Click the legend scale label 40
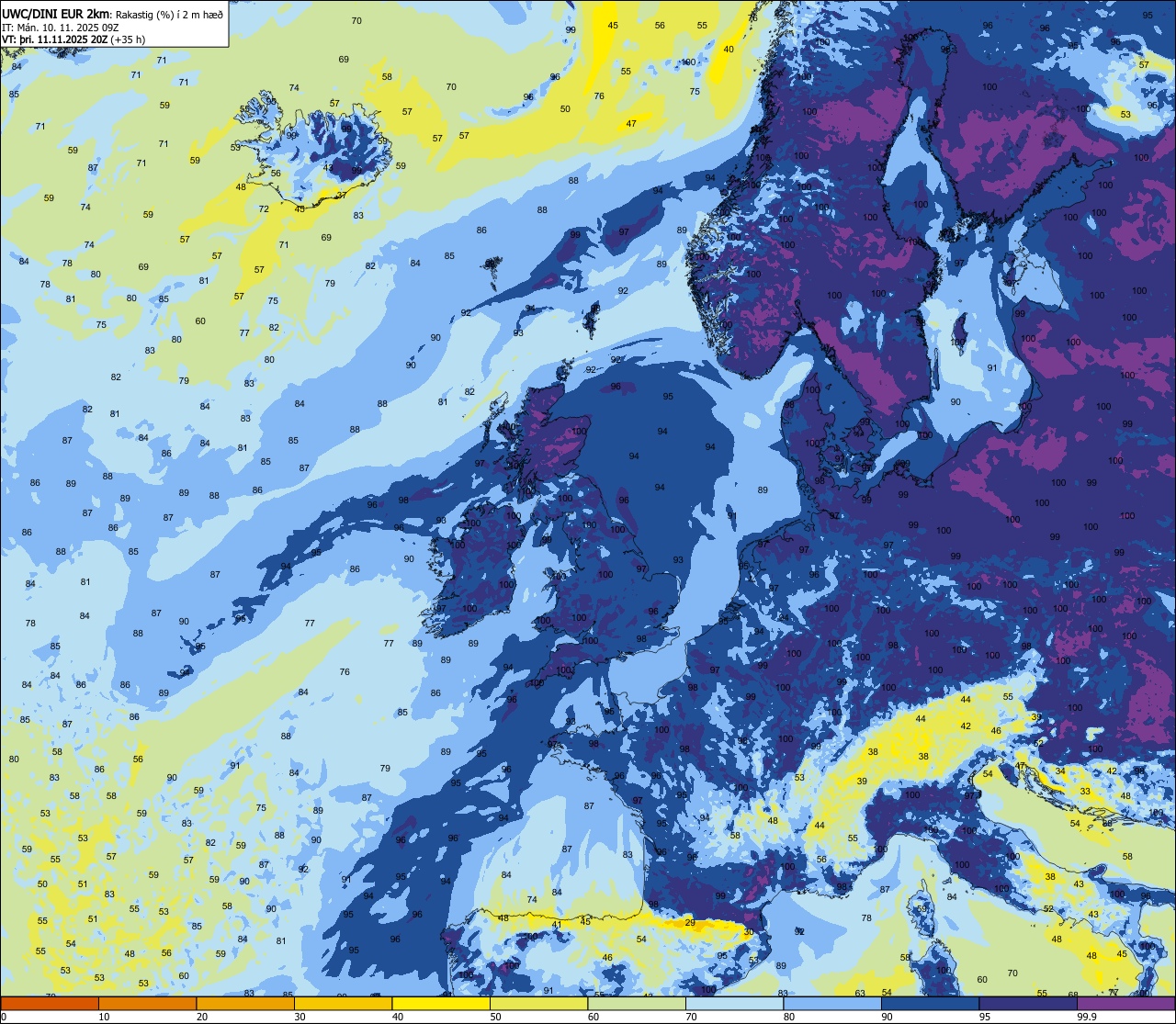 coord(398,1017)
